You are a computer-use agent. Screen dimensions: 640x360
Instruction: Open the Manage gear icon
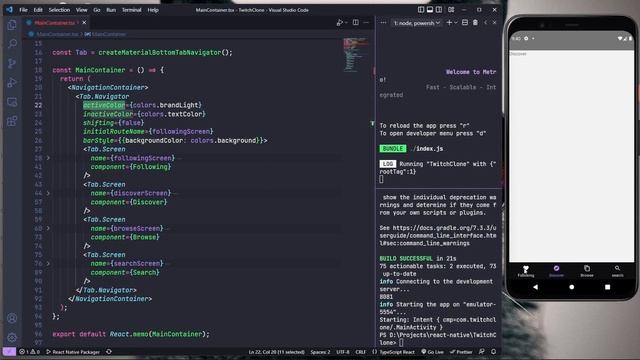coord(12,338)
